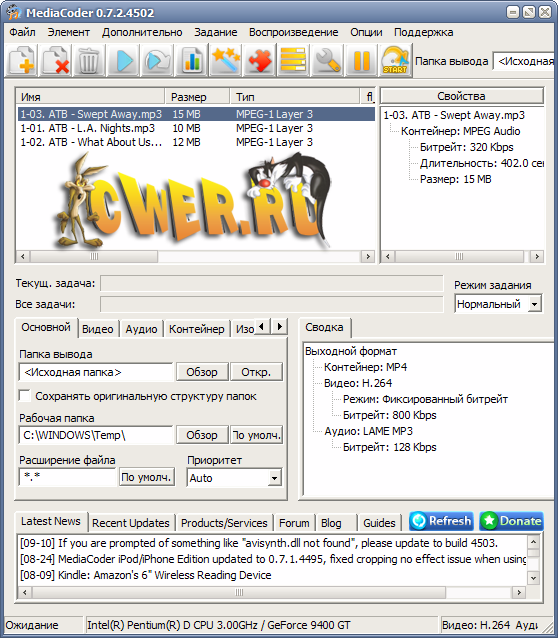Click the Remove file icon with red X
558x638 pixels.
[55, 60]
